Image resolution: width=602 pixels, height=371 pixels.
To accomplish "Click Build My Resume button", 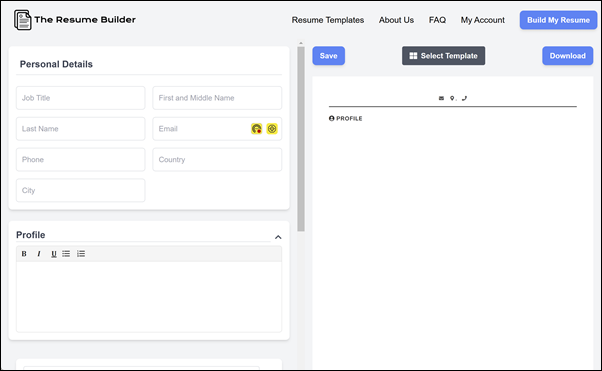I will tap(558, 20).
